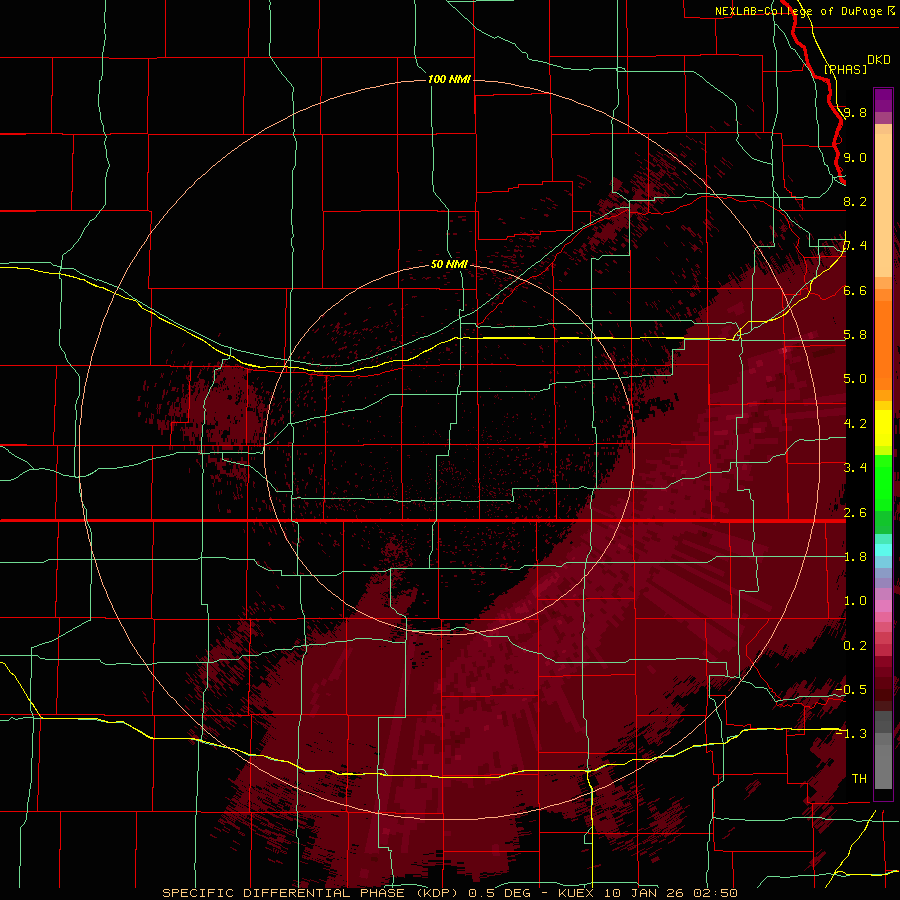
Task: Click the 9.0 value on color scale
Action: [x=855, y=157]
